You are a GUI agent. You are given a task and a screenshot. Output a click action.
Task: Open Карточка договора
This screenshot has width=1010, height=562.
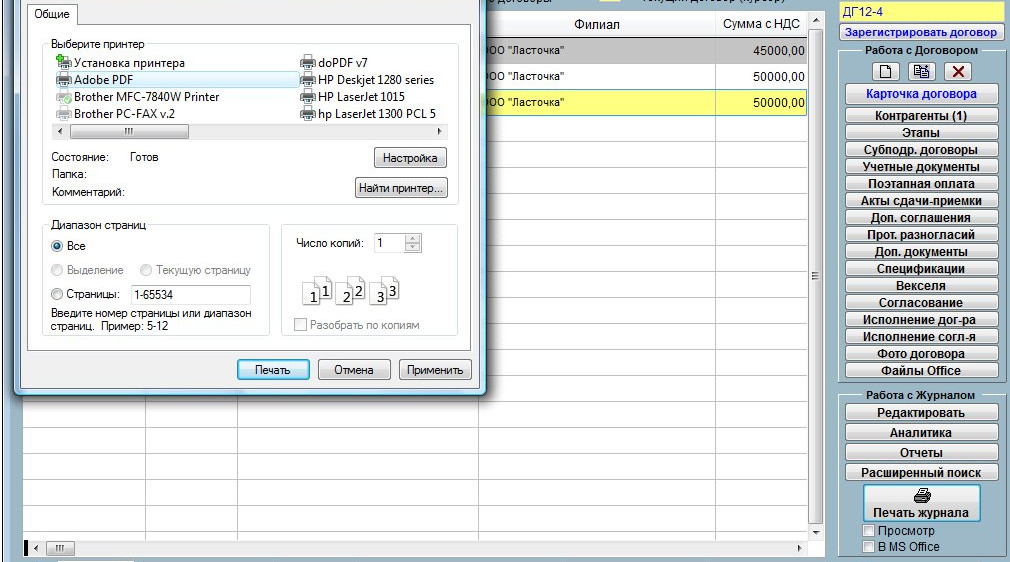click(921, 93)
